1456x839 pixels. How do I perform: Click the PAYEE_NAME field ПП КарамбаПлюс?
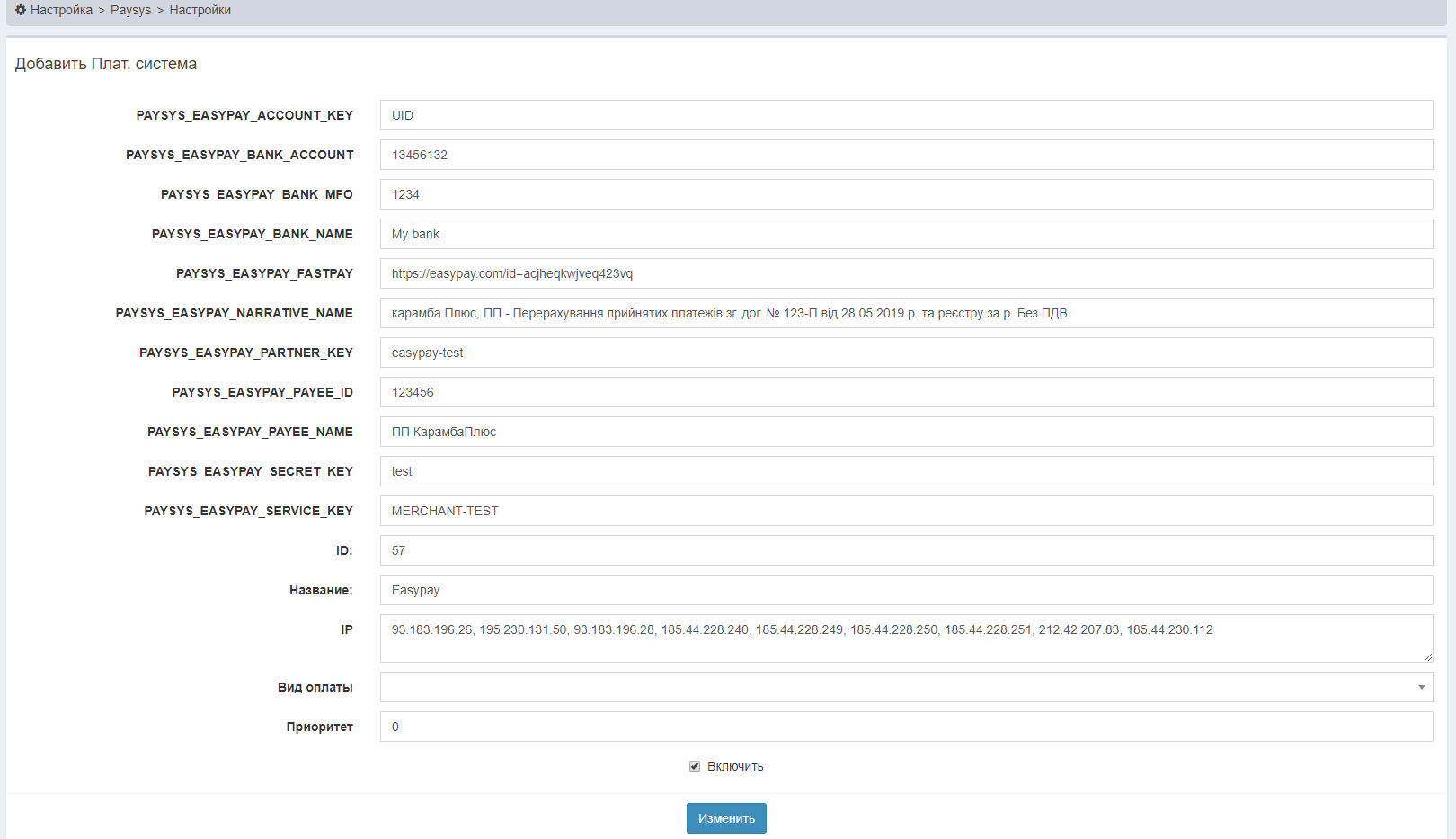(x=906, y=432)
